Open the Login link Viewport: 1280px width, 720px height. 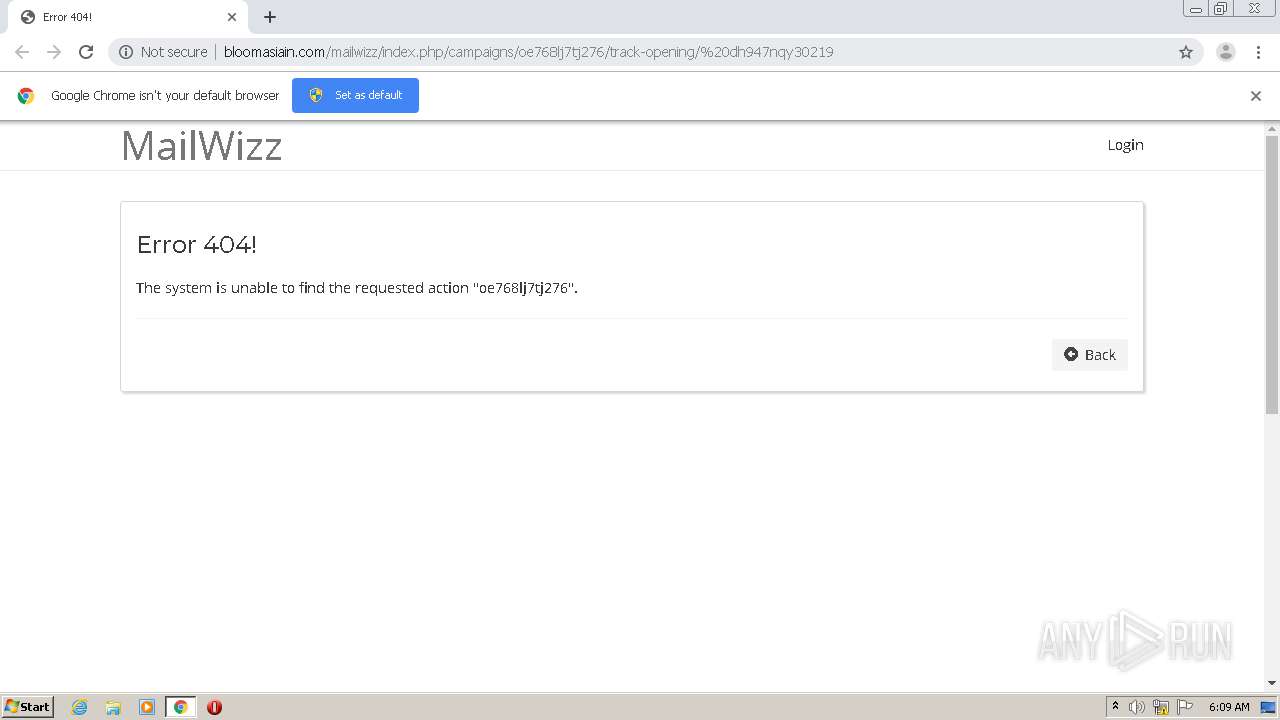click(x=1125, y=145)
